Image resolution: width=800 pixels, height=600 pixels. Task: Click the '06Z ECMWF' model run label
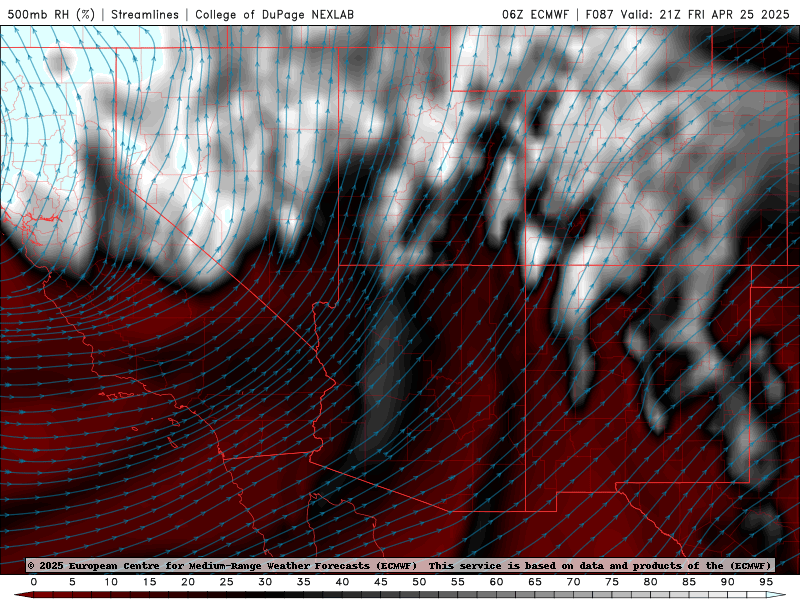click(535, 14)
